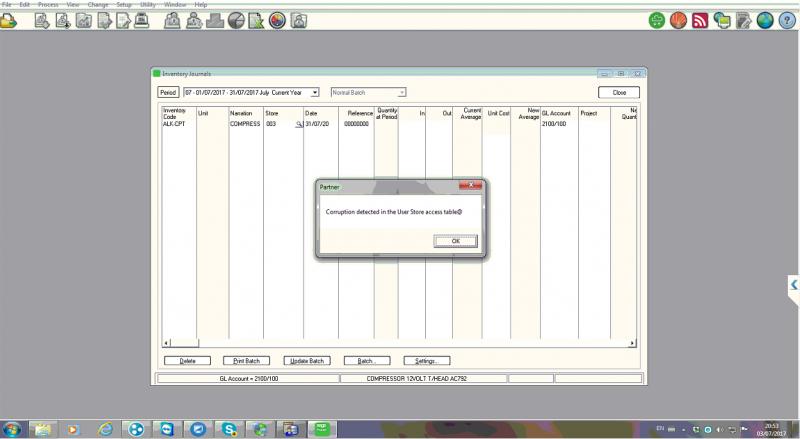Click the store lookup icon beside 003
This screenshot has width=800, height=439.
click(x=298, y=124)
